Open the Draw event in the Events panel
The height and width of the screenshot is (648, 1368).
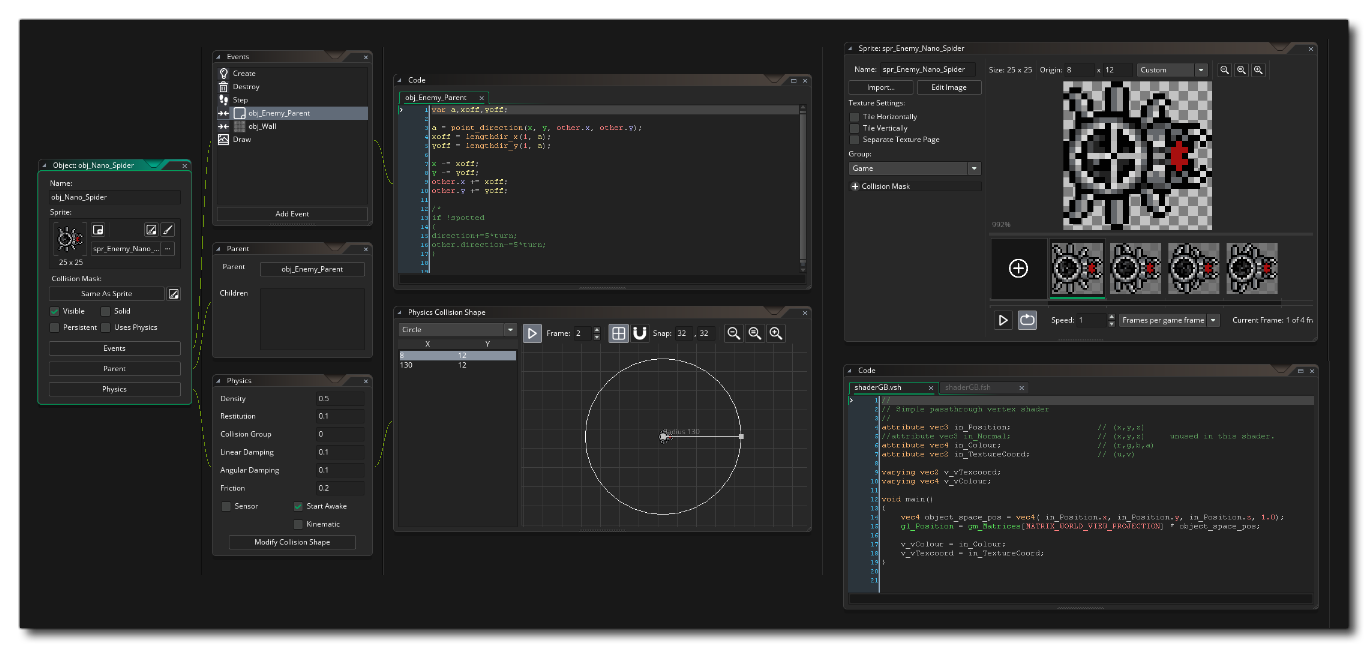pos(224,140)
